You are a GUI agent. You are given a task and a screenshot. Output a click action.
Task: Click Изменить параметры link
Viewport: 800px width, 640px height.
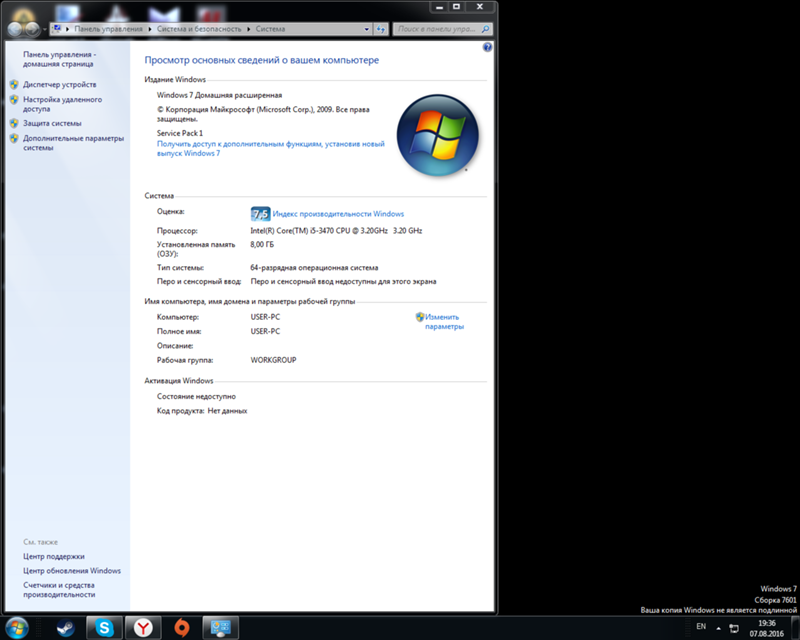(x=444, y=322)
